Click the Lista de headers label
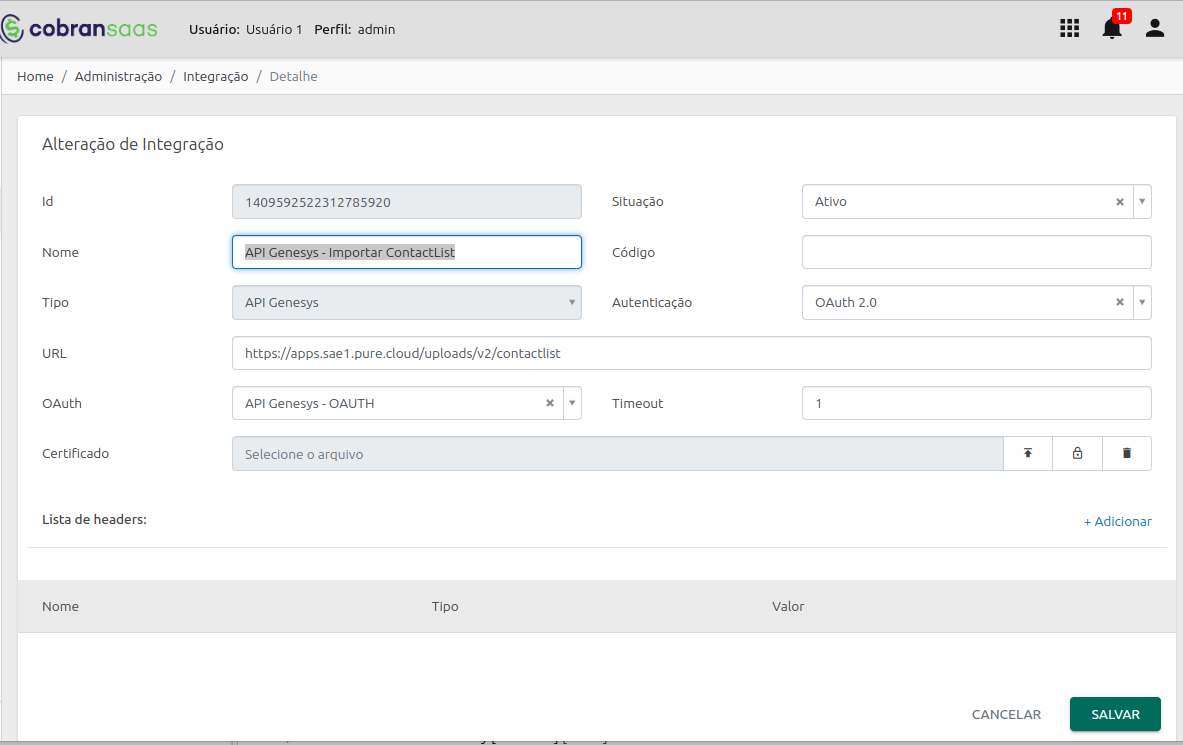1183x745 pixels. [x=94, y=519]
